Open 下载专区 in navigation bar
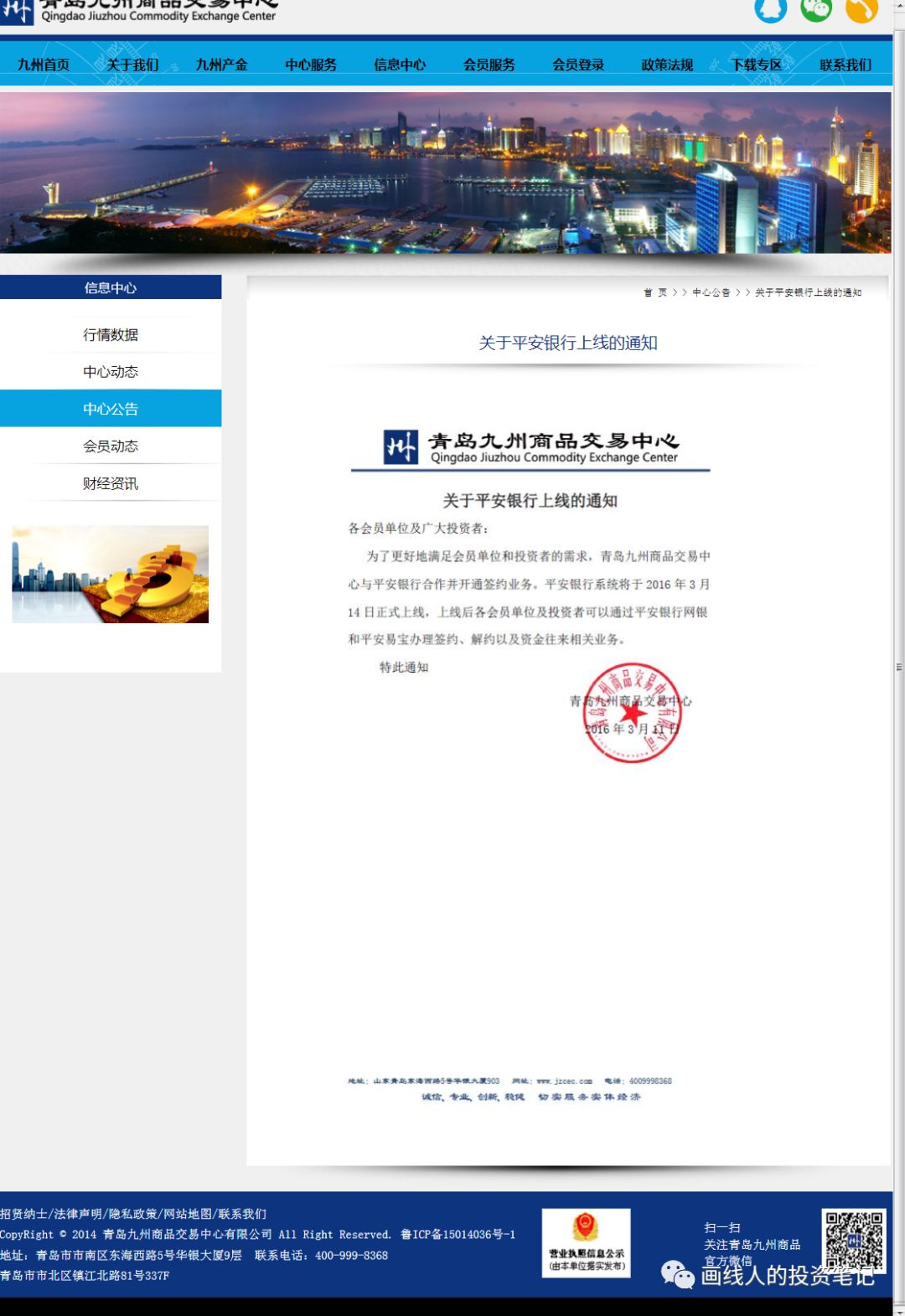This screenshot has height=1316, width=905. (756, 65)
